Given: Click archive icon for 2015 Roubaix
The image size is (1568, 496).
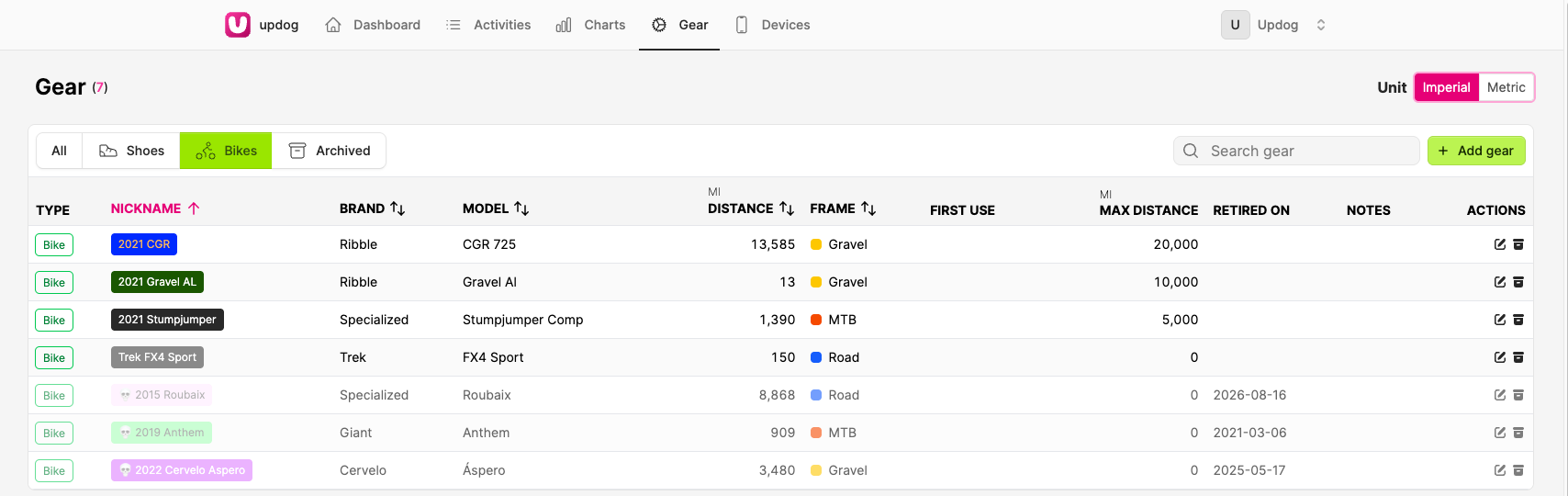Looking at the screenshot, I should [1518, 395].
